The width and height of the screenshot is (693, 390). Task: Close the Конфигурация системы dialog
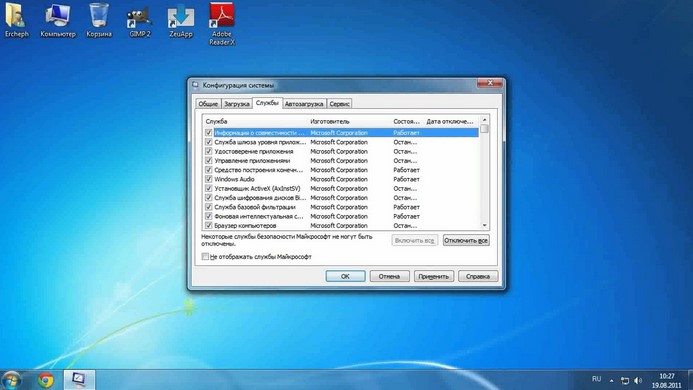click(x=490, y=83)
